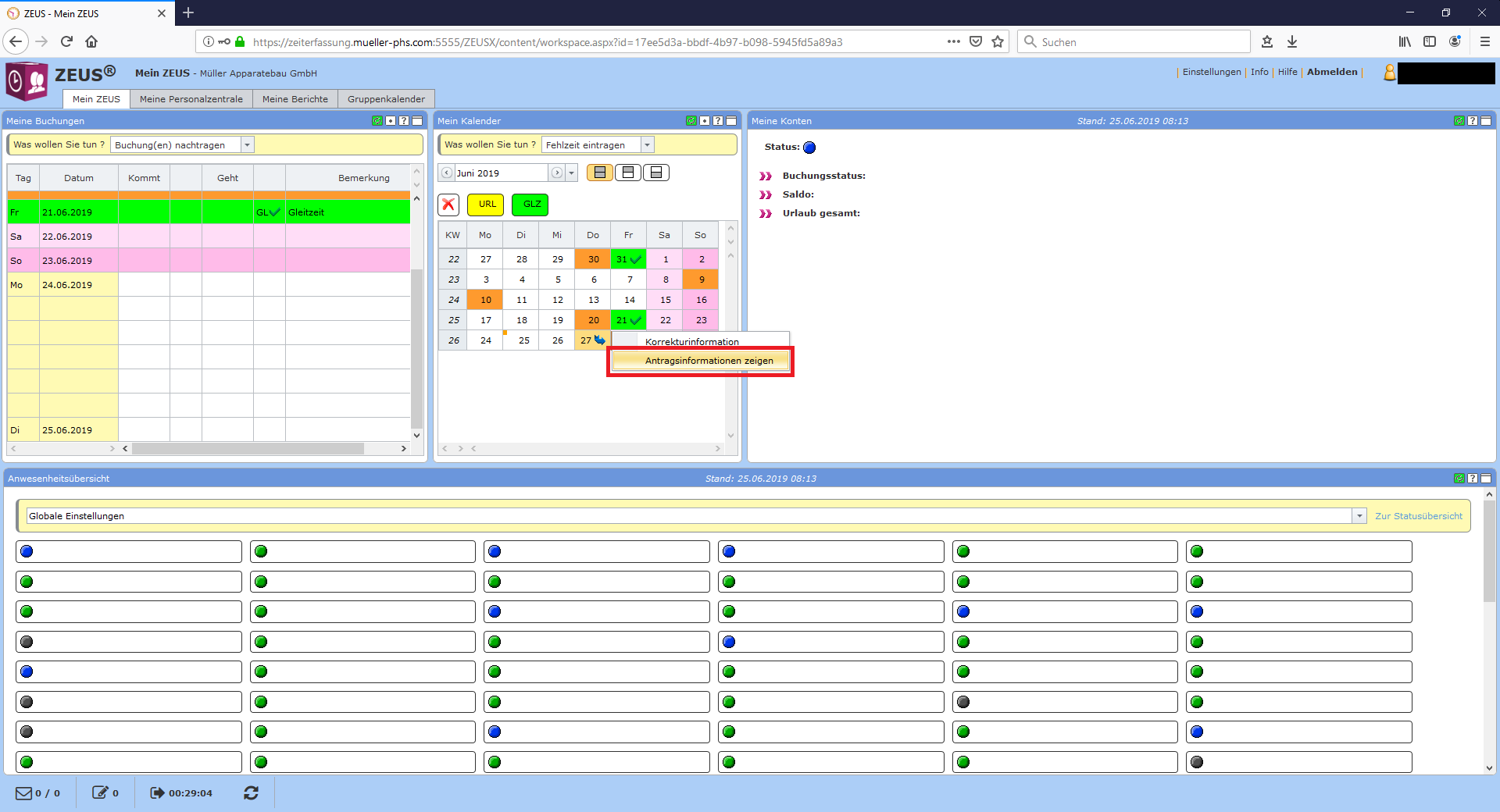Go to next month in calendar
Screen dimensions: 1500x812
point(557,173)
